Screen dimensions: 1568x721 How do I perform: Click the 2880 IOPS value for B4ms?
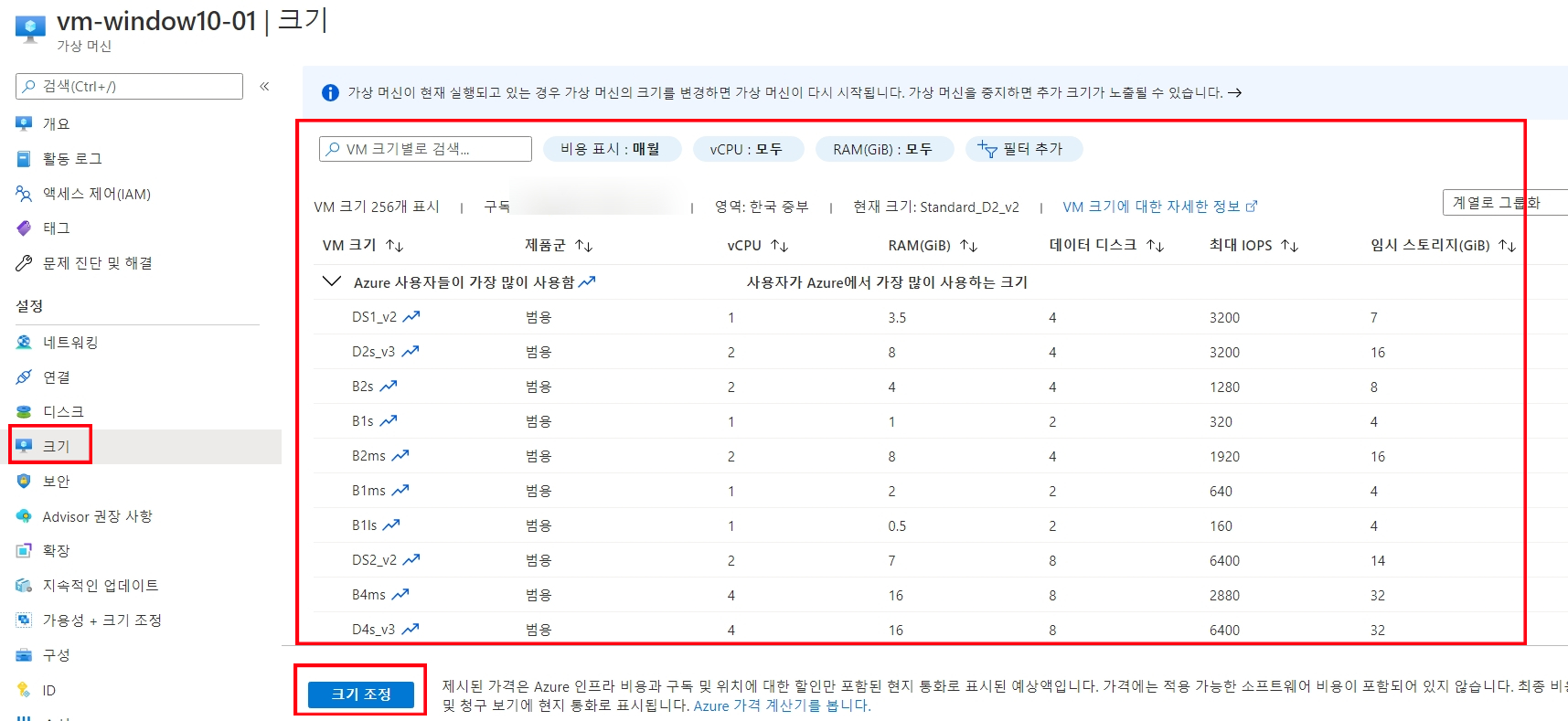tap(1224, 595)
